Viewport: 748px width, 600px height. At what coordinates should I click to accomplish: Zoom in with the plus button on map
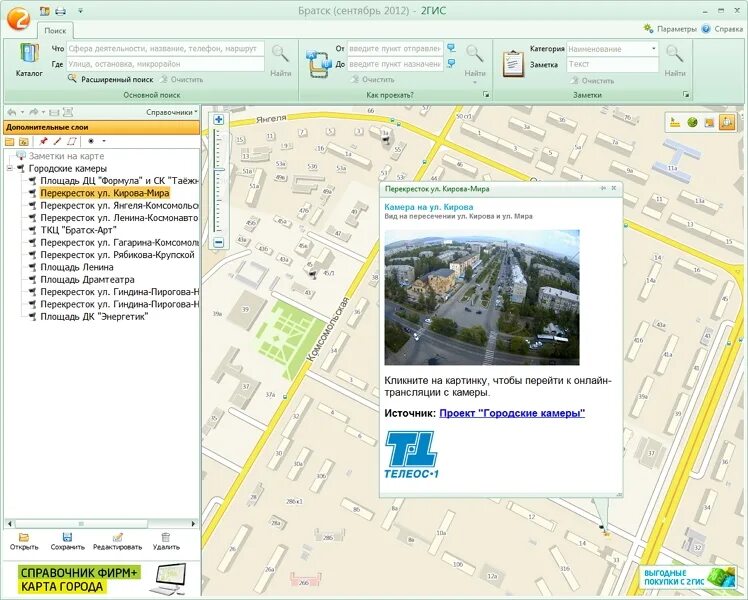pyautogui.click(x=218, y=120)
